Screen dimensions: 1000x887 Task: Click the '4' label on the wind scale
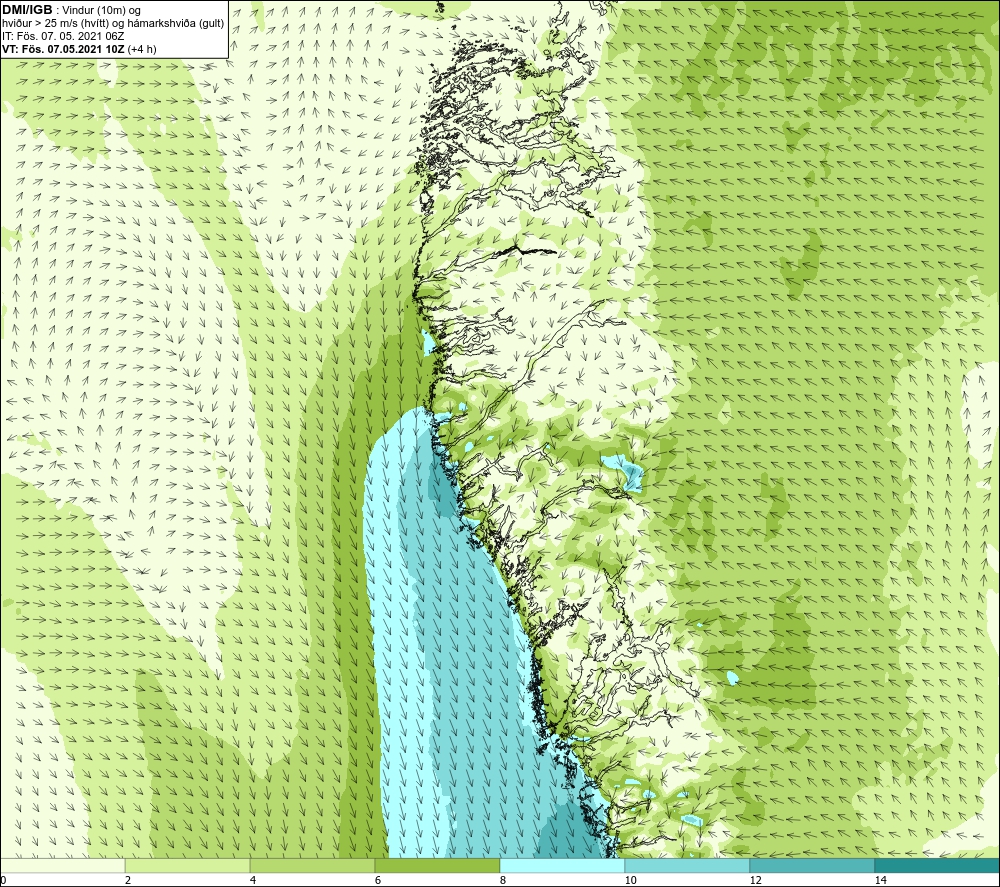coord(253,880)
